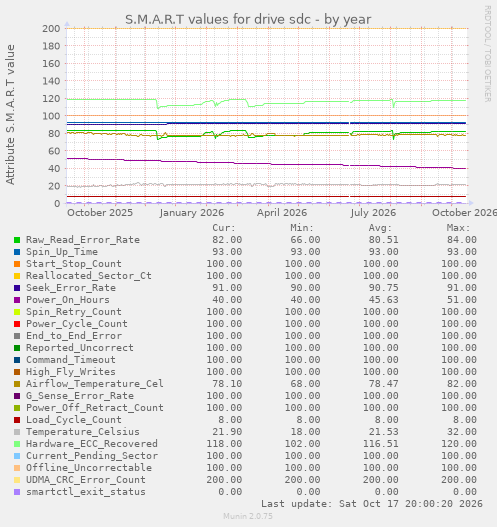
Task: Select the End_to_End_Error legend label
Action: click(x=74, y=336)
